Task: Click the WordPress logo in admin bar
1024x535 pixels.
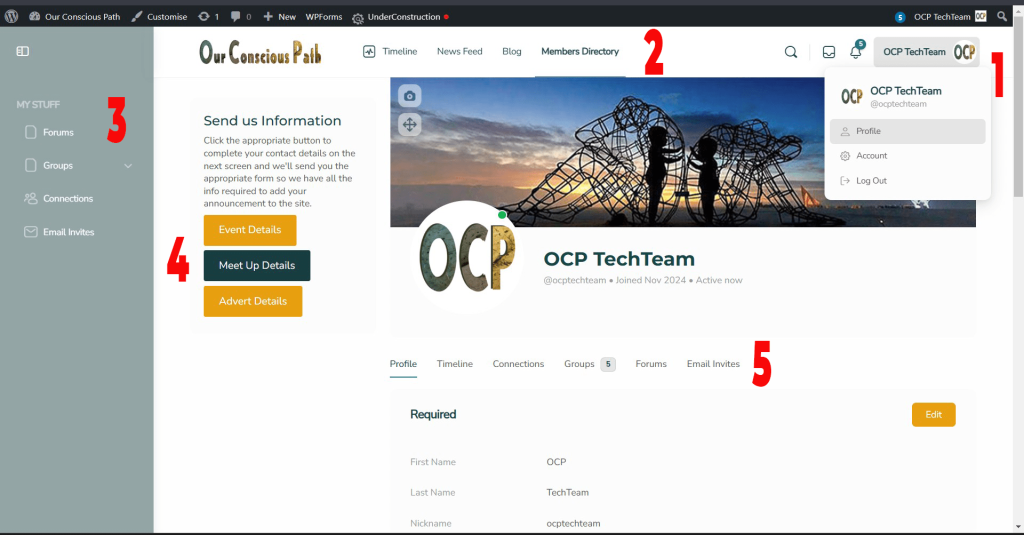Action: (x=12, y=16)
